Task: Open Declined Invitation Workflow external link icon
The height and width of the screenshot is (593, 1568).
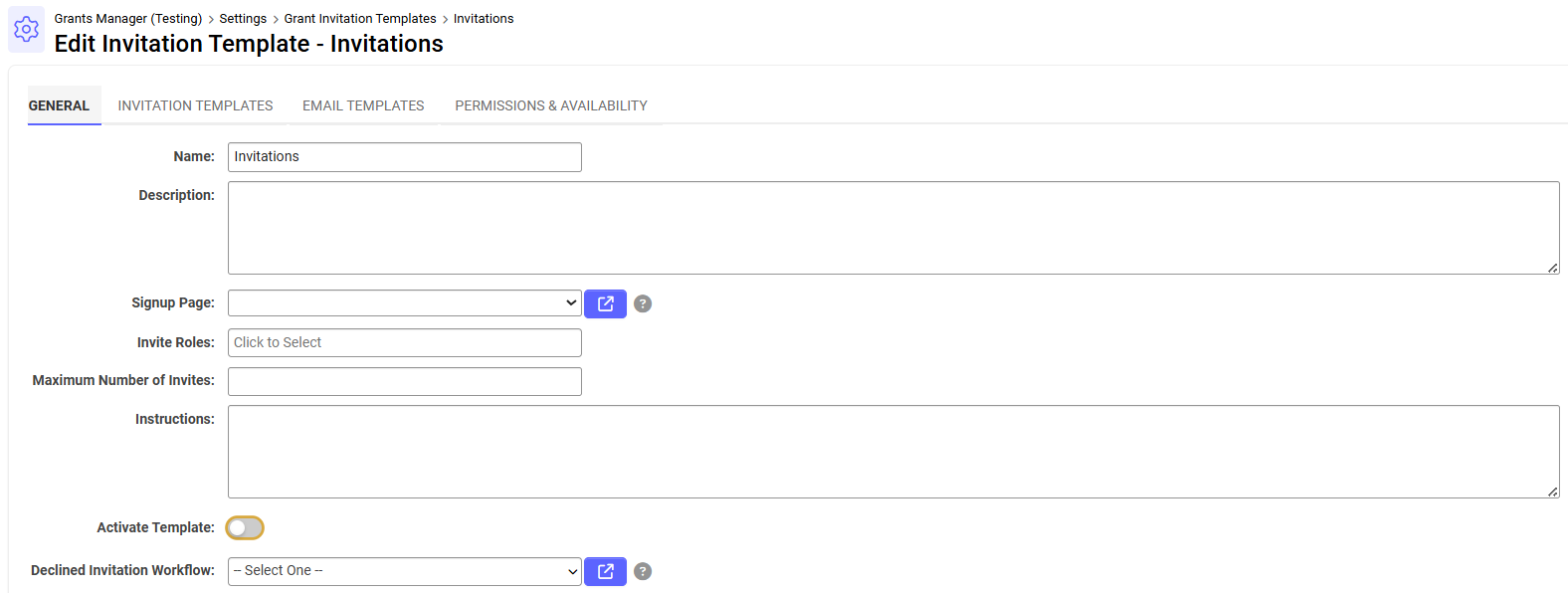Action: (605, 571)
